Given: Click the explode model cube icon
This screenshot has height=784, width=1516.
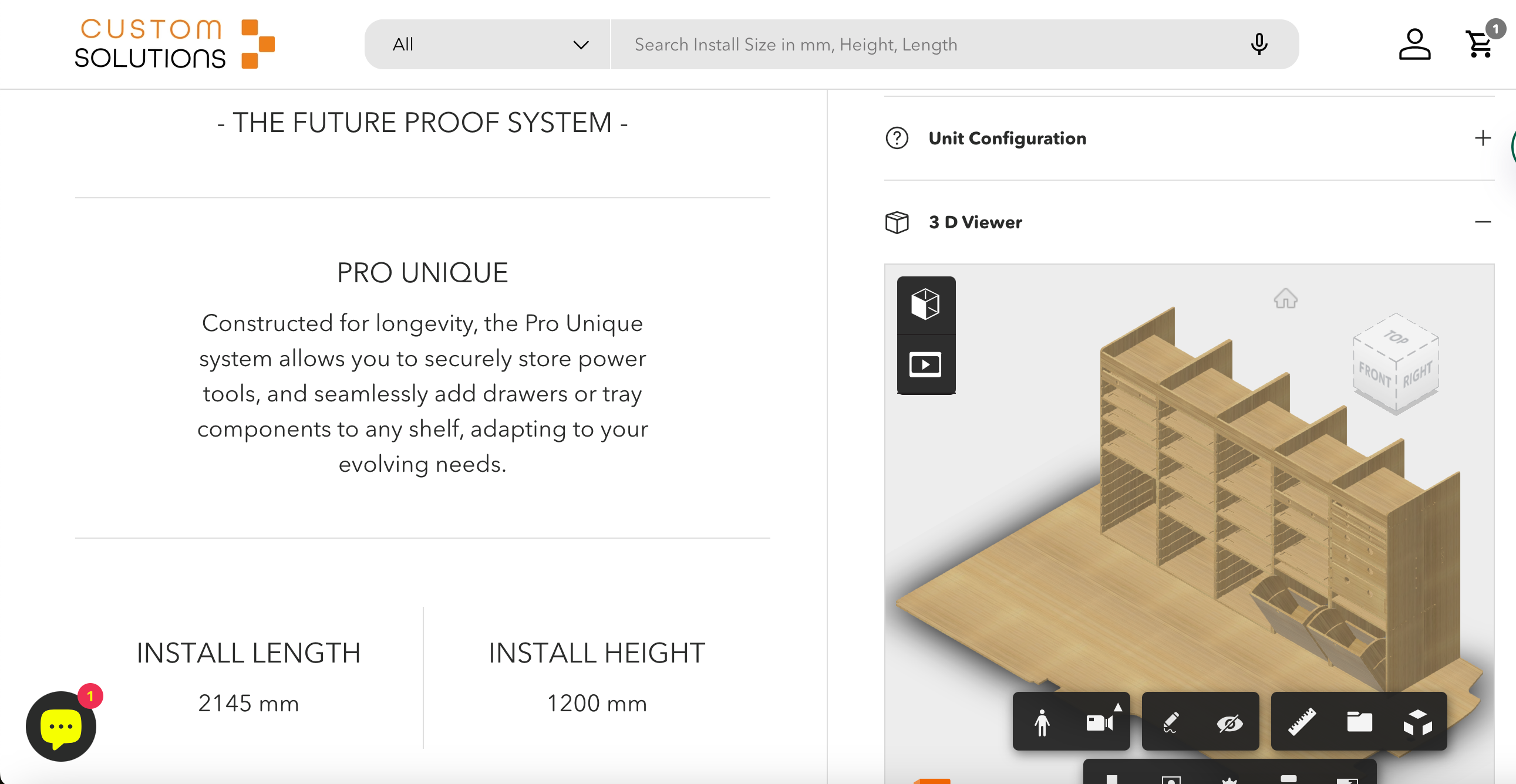Looking at the screenshot, I should pyautogui.click(x=1417, y=722).
